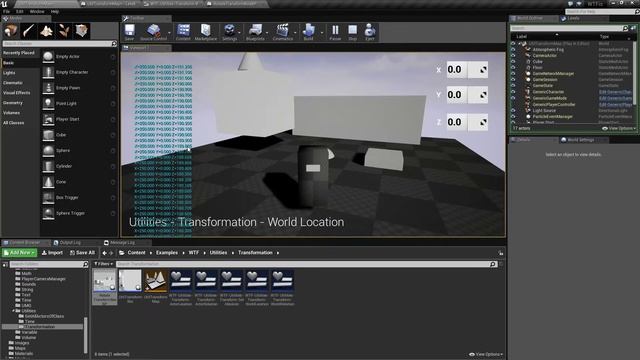Viewport: 640px width, 360px height.
Task: Click the Build toolbar icon
Action: (309, 32)
